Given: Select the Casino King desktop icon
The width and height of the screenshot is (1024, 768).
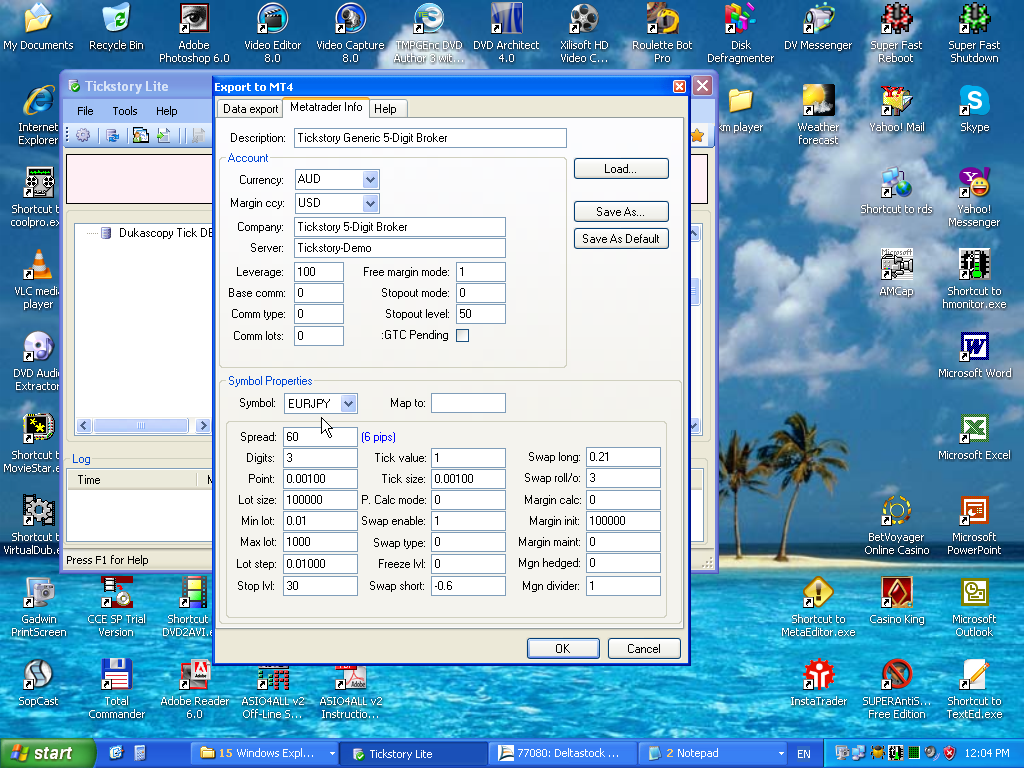Looking at the screenshot, I should click(x=896, y=601).
